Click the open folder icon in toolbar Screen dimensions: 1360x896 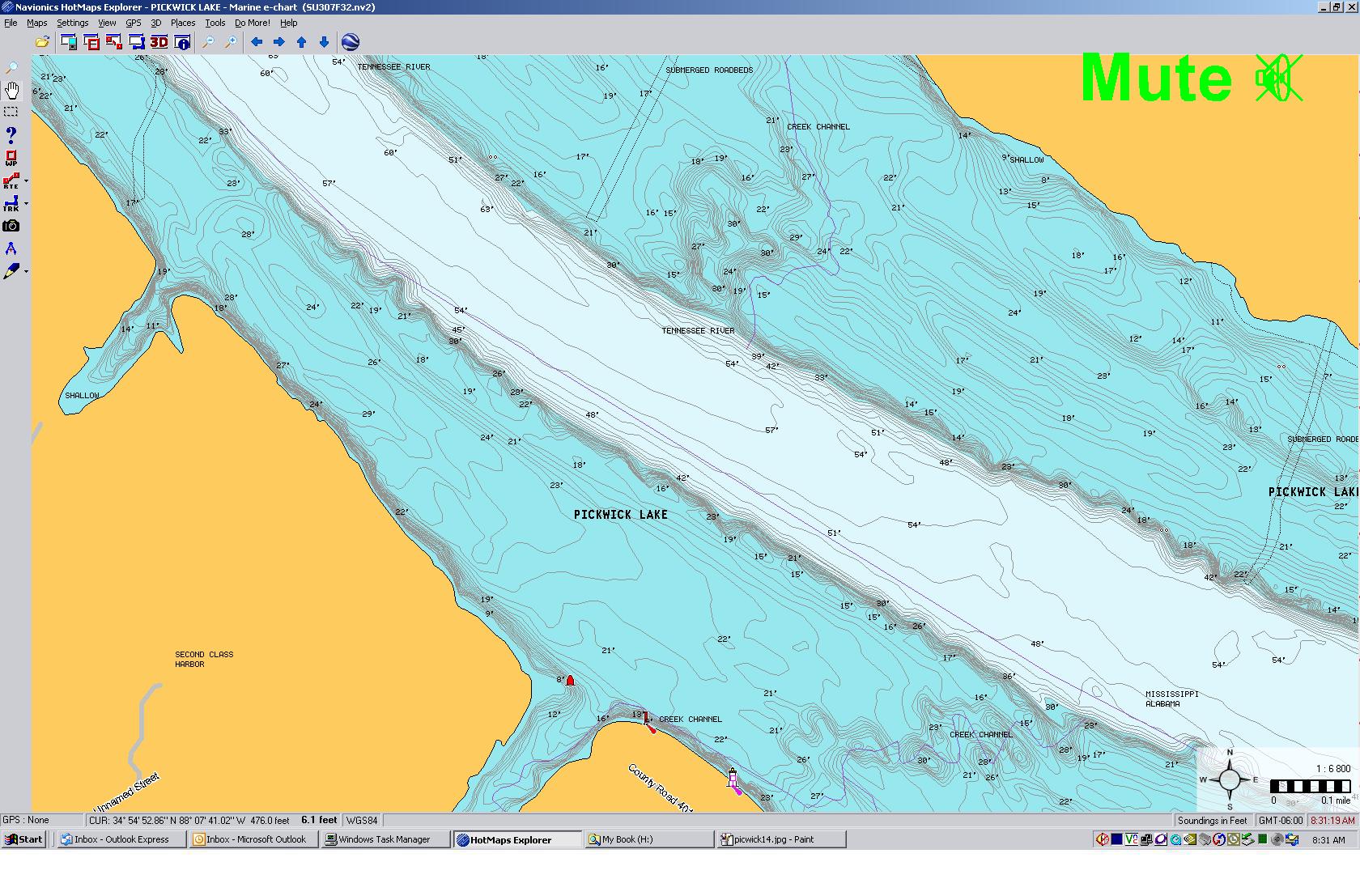click(x=42, y=42)
